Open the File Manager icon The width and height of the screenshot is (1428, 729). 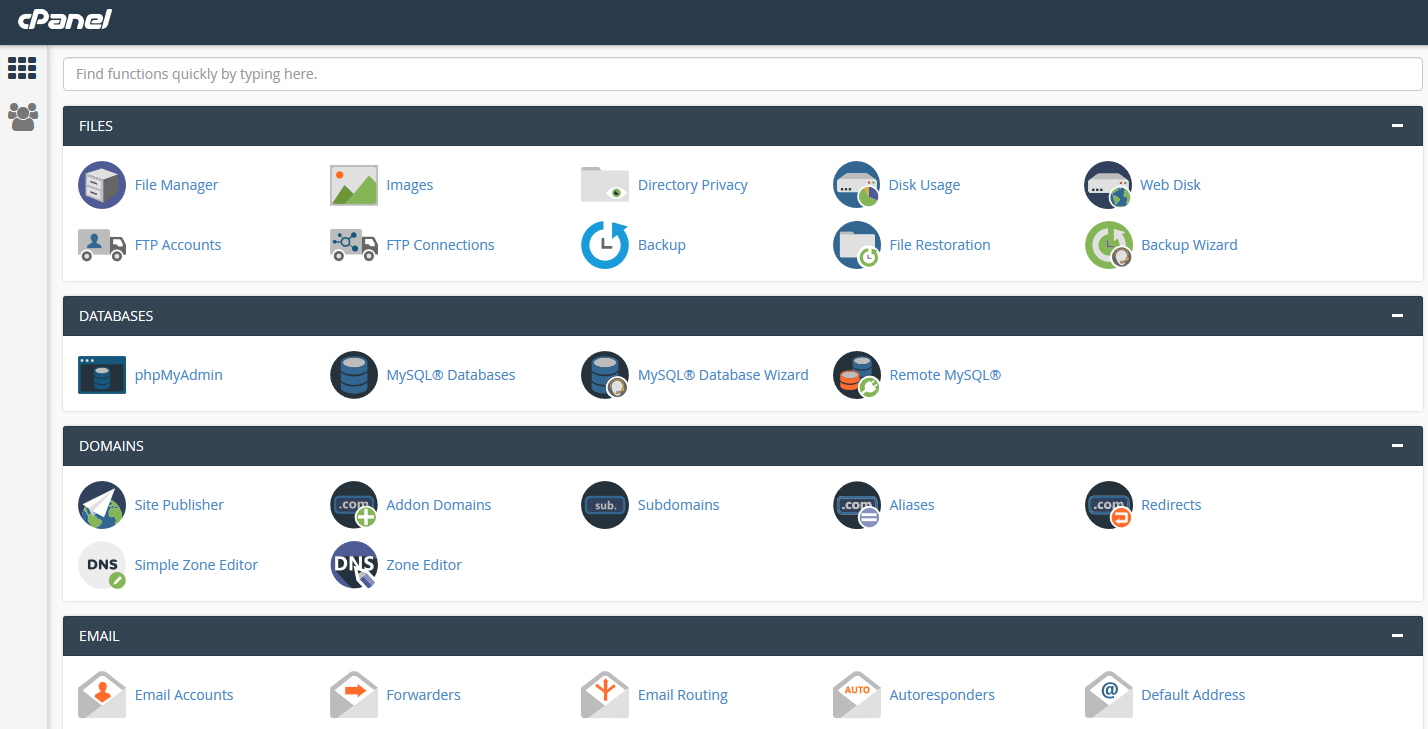pos(102,185)
